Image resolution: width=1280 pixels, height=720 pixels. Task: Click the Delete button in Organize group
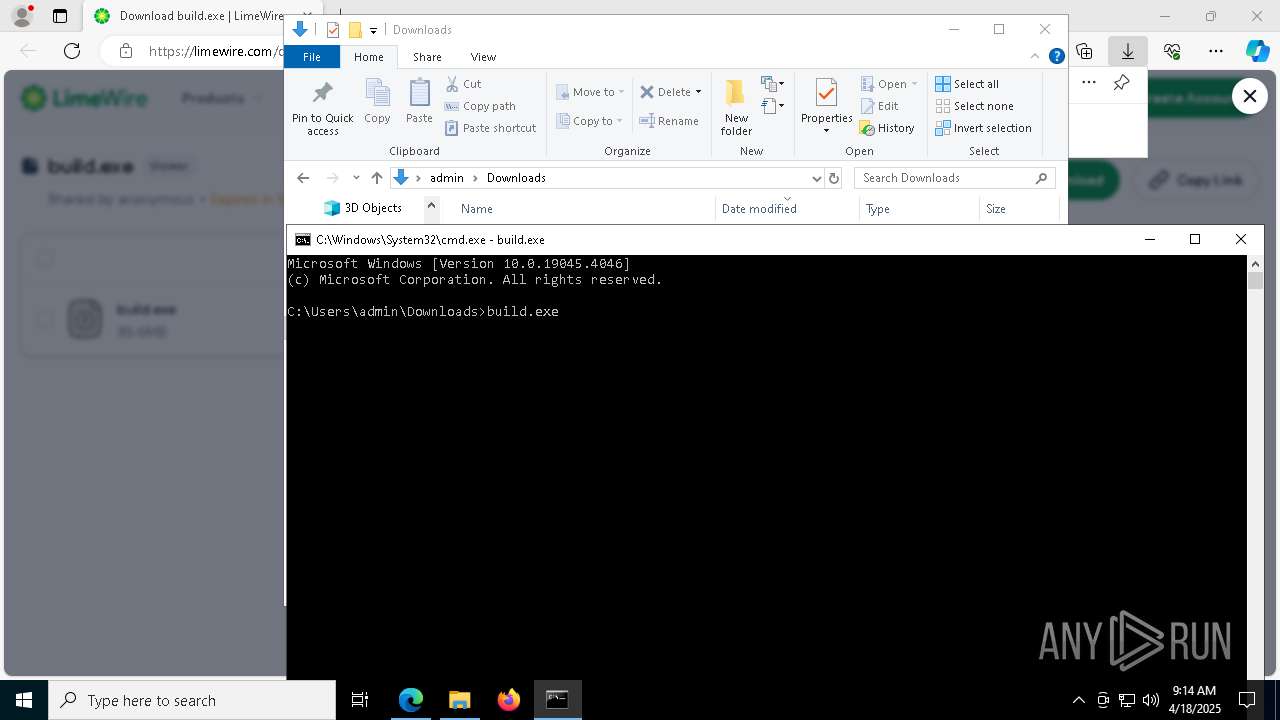[x=665, y=92]
